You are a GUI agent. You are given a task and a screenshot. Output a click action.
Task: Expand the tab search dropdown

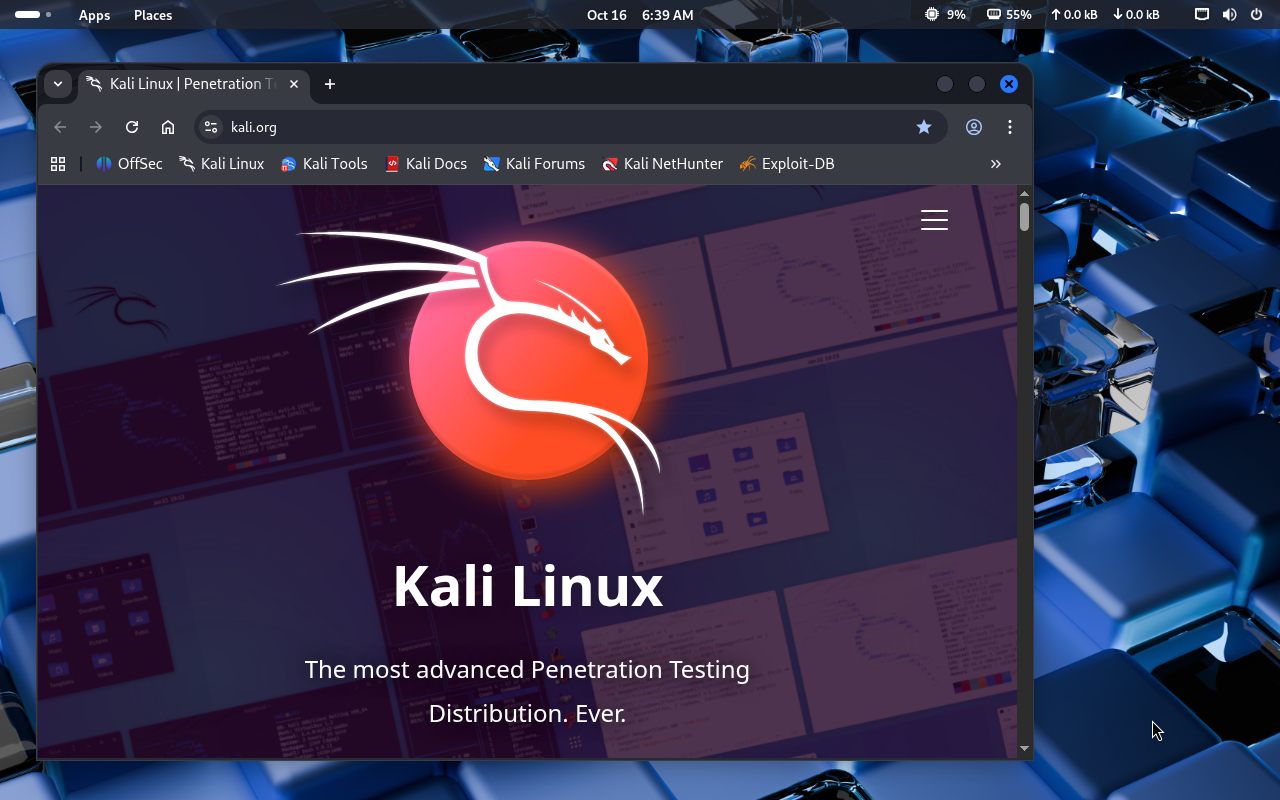(x=58, y=84)
